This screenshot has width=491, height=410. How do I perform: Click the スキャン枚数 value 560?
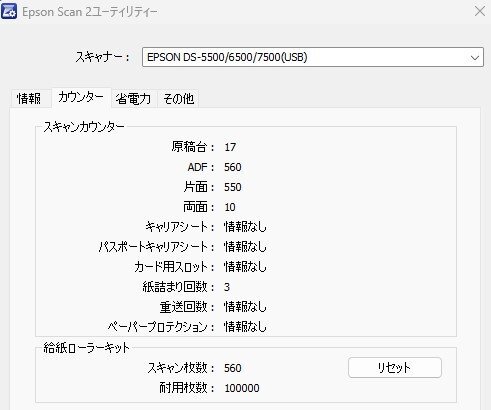[233, 368]
